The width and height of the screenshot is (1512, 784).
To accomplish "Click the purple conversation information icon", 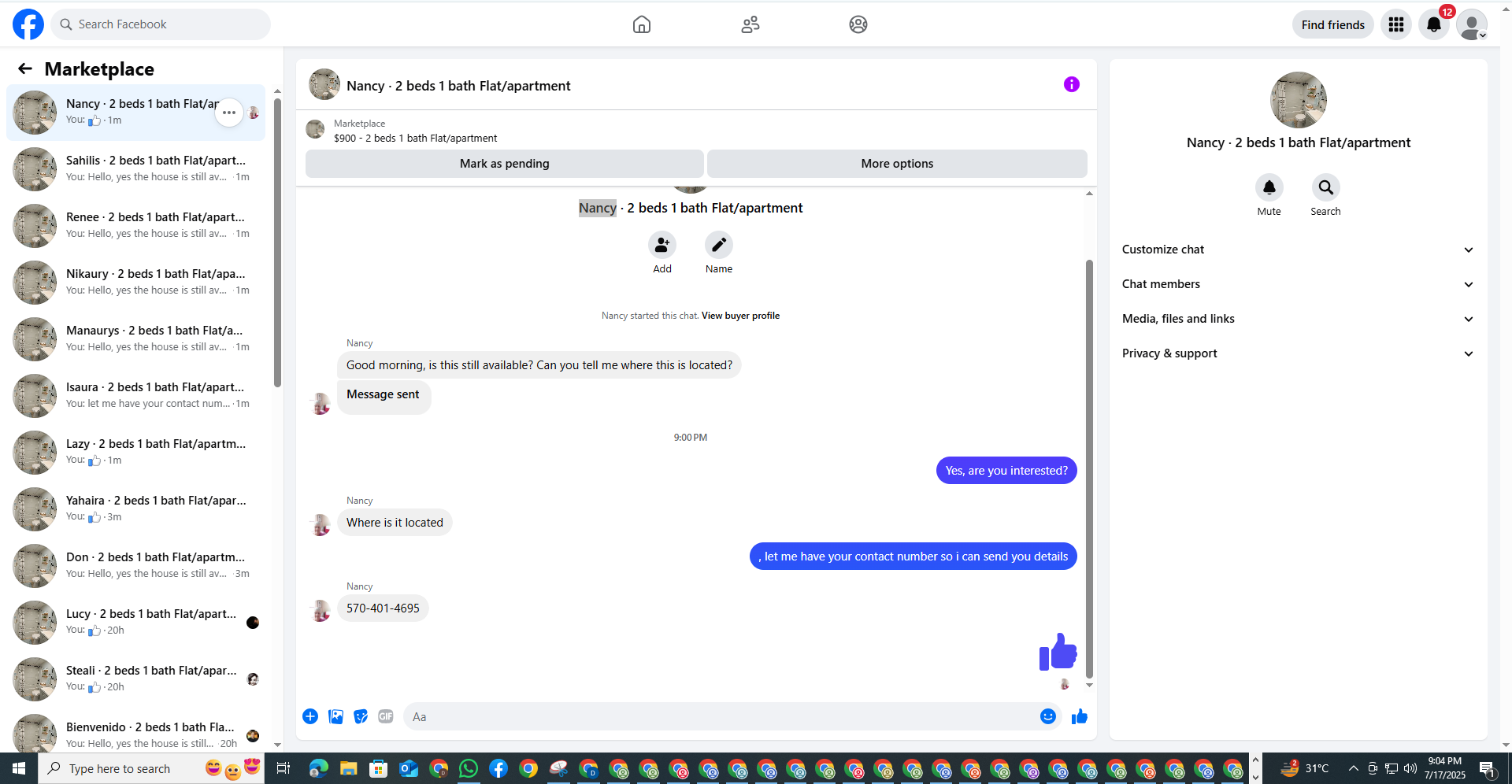I will [1072, 84].
